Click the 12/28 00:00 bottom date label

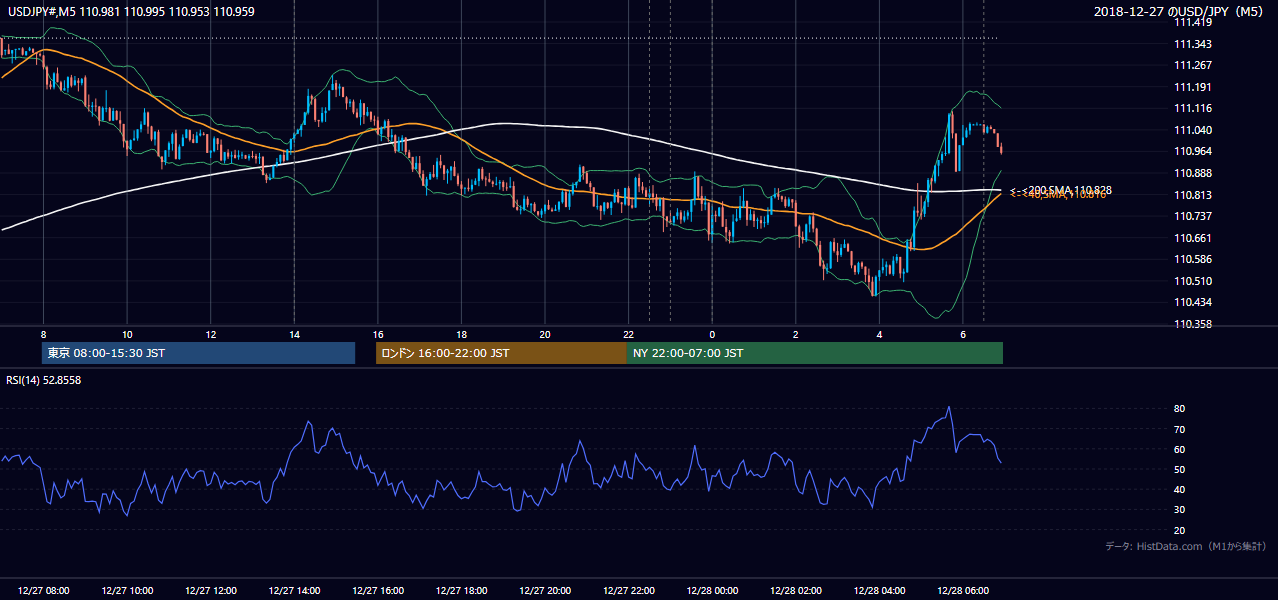click(712, 591)
